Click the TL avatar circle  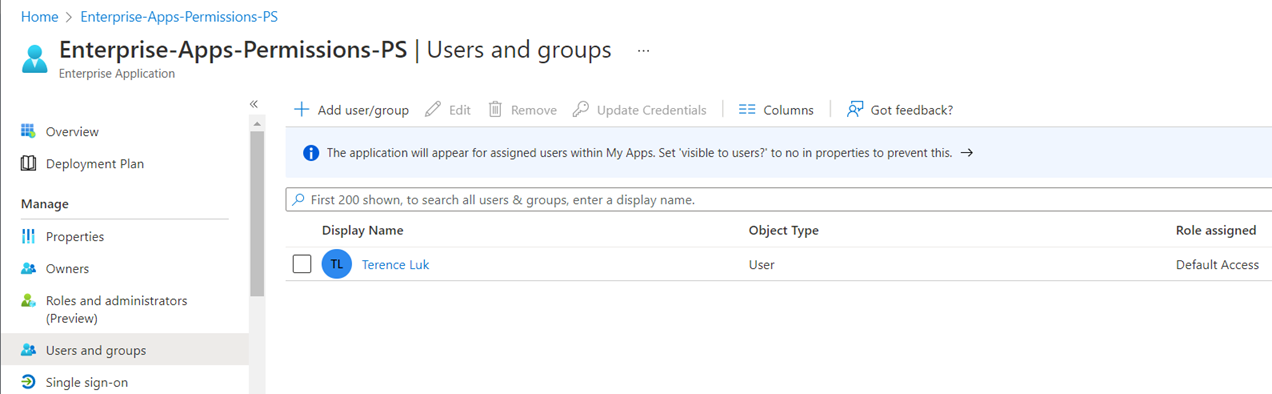coord(337,264)
